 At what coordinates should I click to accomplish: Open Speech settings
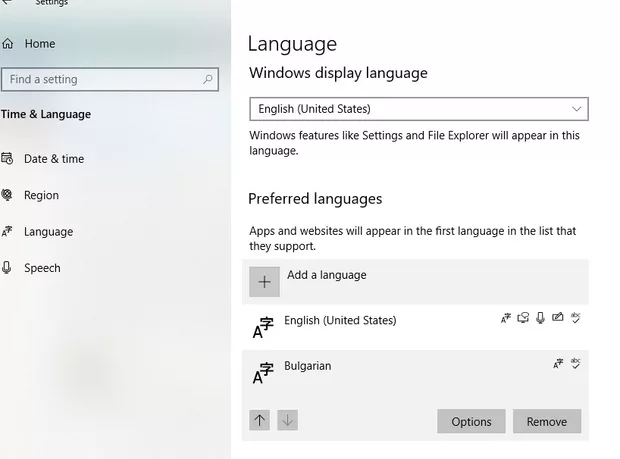point(42,268)
